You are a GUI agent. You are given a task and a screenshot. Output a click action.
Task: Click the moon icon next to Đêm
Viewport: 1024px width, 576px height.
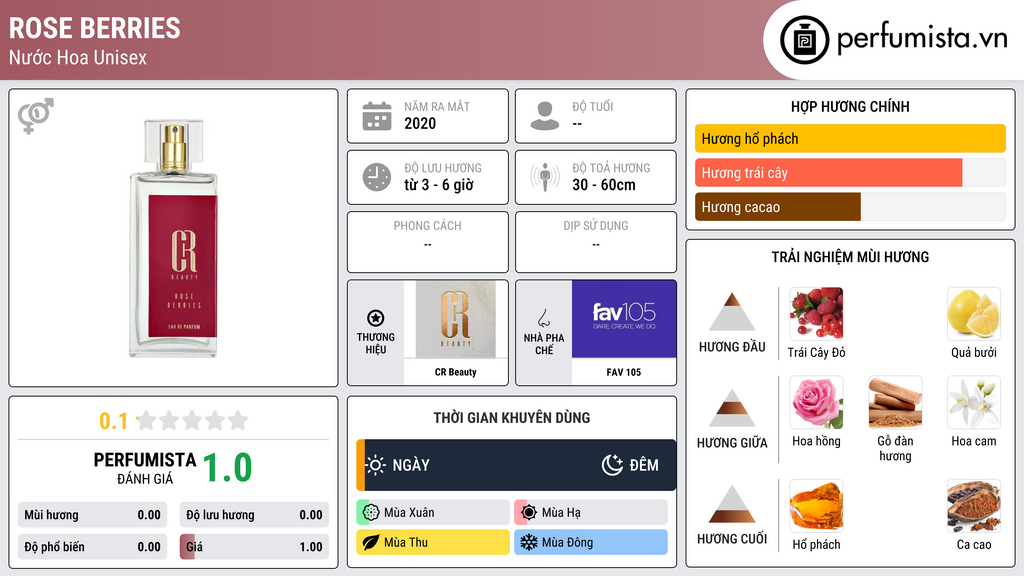[x=612, y=465]
